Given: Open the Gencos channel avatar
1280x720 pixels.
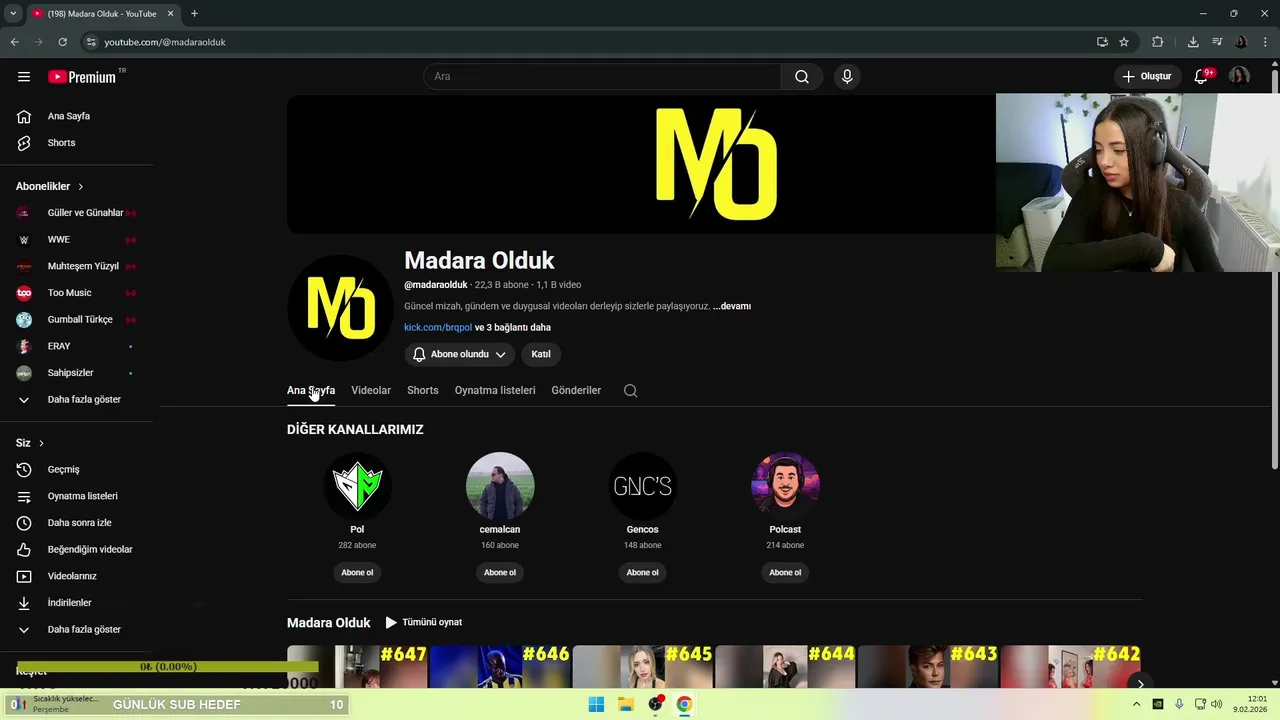Looking at the screenshot, I should [x=642, y=486].
